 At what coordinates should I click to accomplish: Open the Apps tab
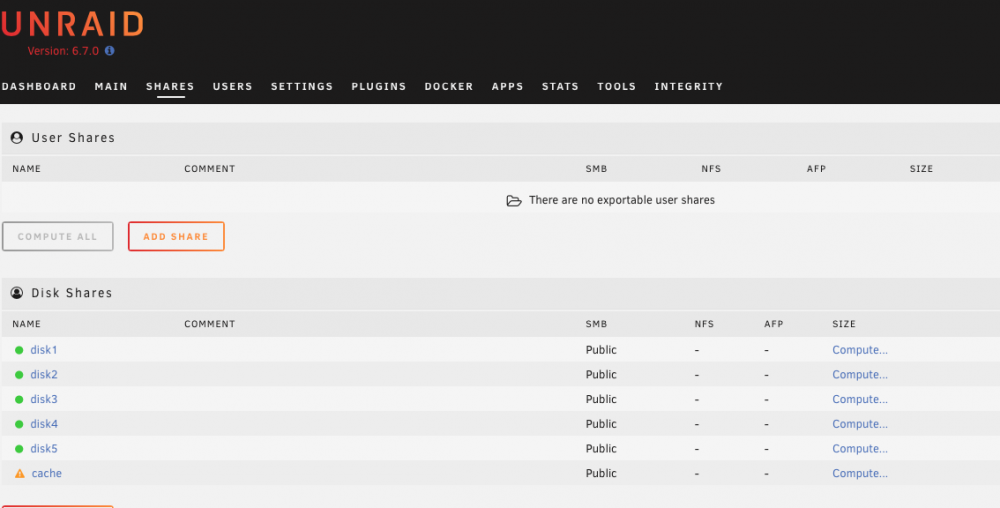[x=508, y=86]
